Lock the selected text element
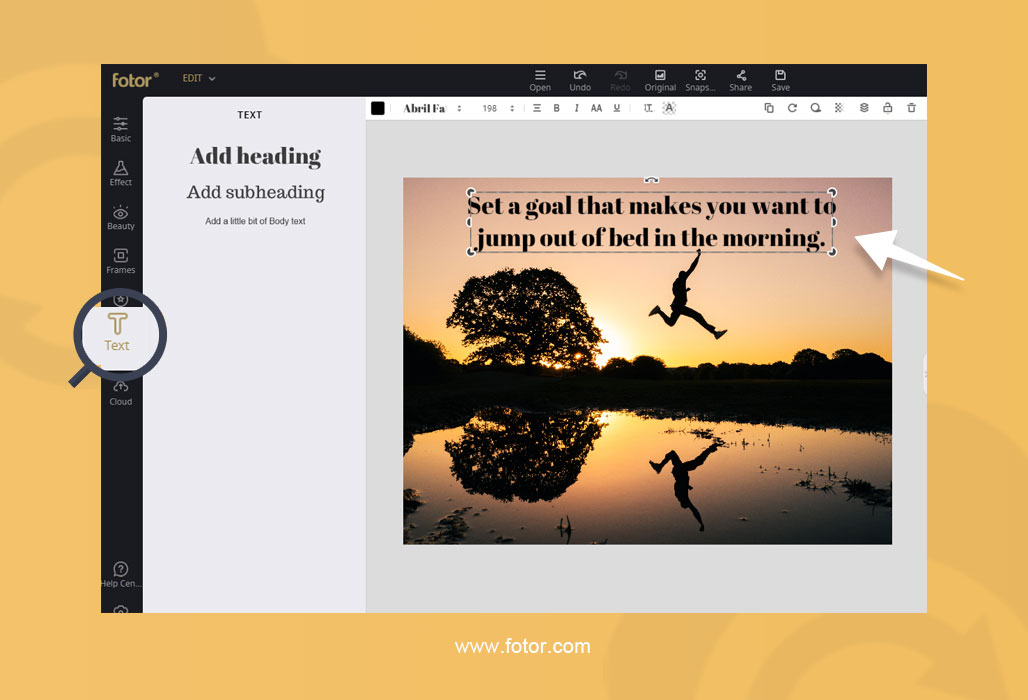Screen dimensions: 1028x700 click(x=887, y=108)
